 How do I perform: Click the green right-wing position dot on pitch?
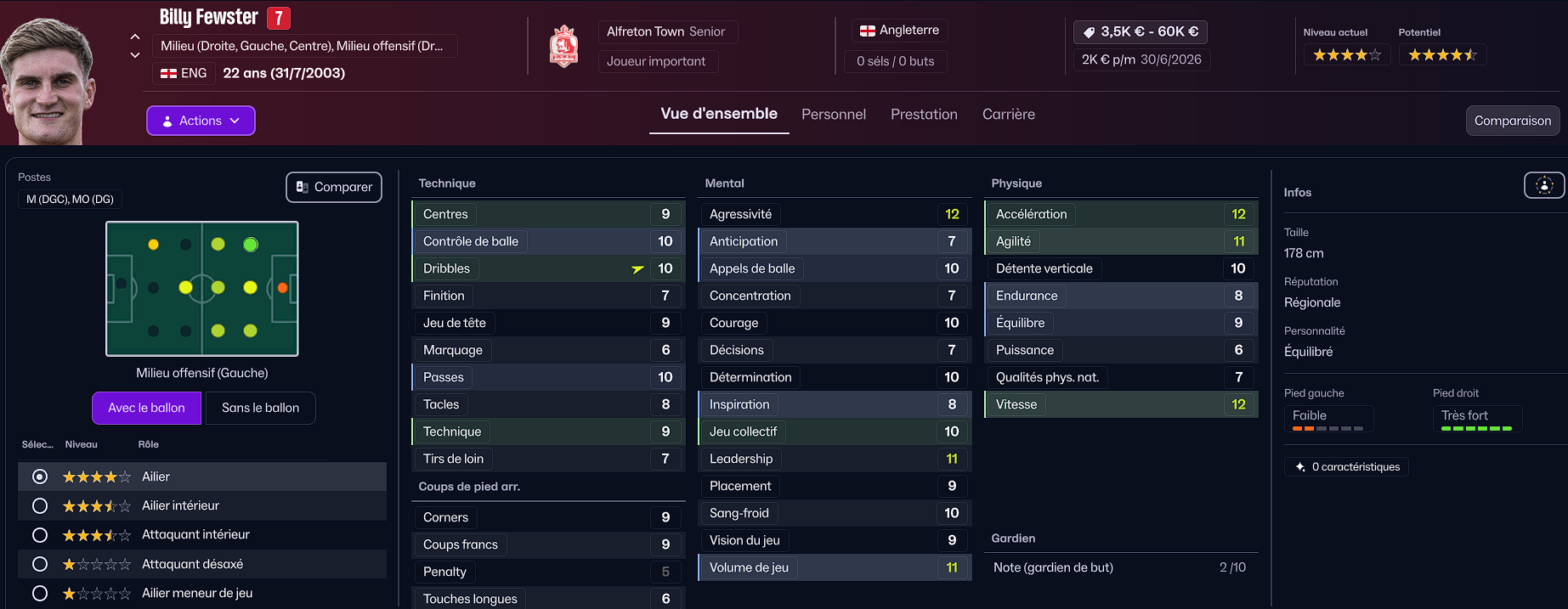pos(250,245)
